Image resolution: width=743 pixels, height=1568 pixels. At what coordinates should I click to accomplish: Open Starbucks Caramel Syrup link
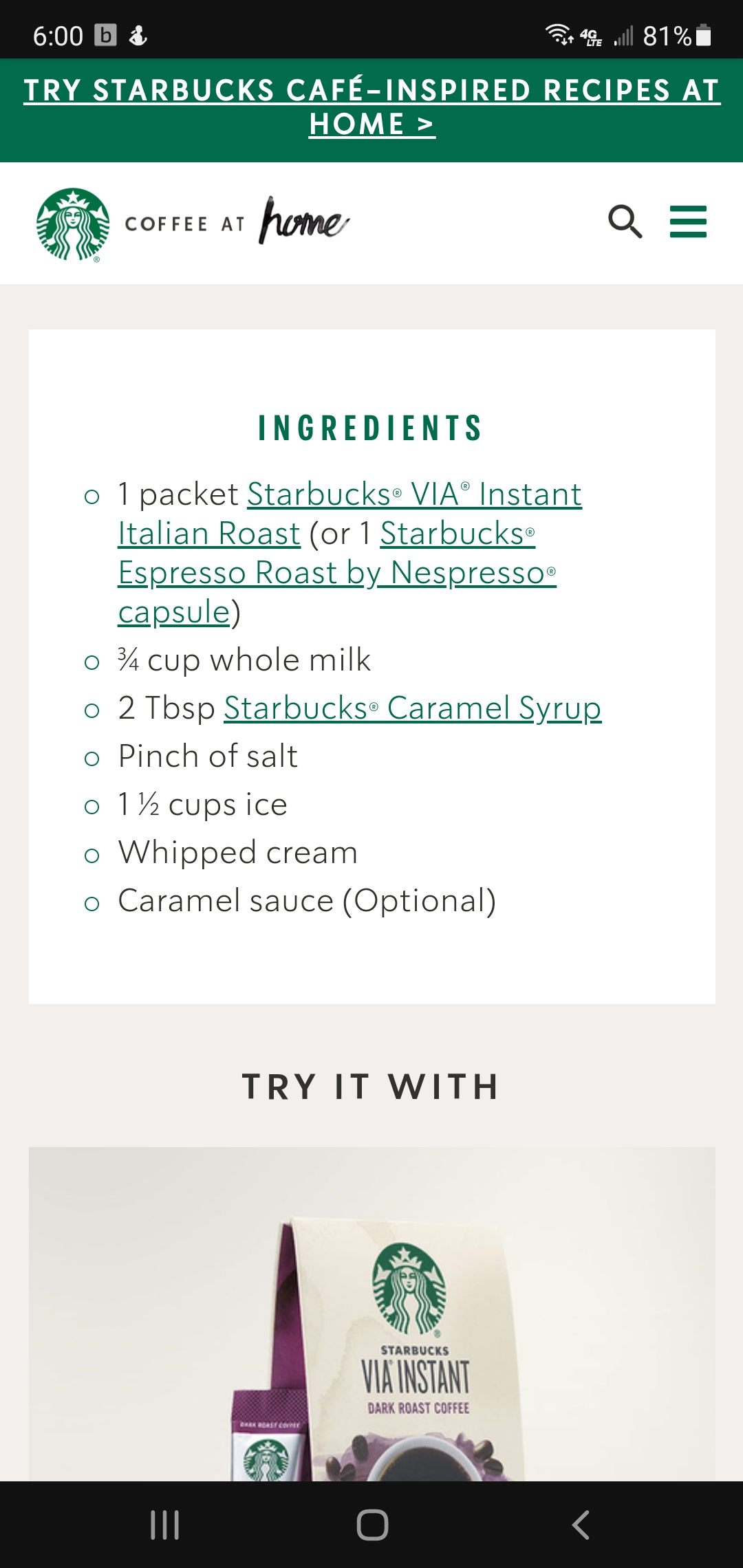(412, 708)
